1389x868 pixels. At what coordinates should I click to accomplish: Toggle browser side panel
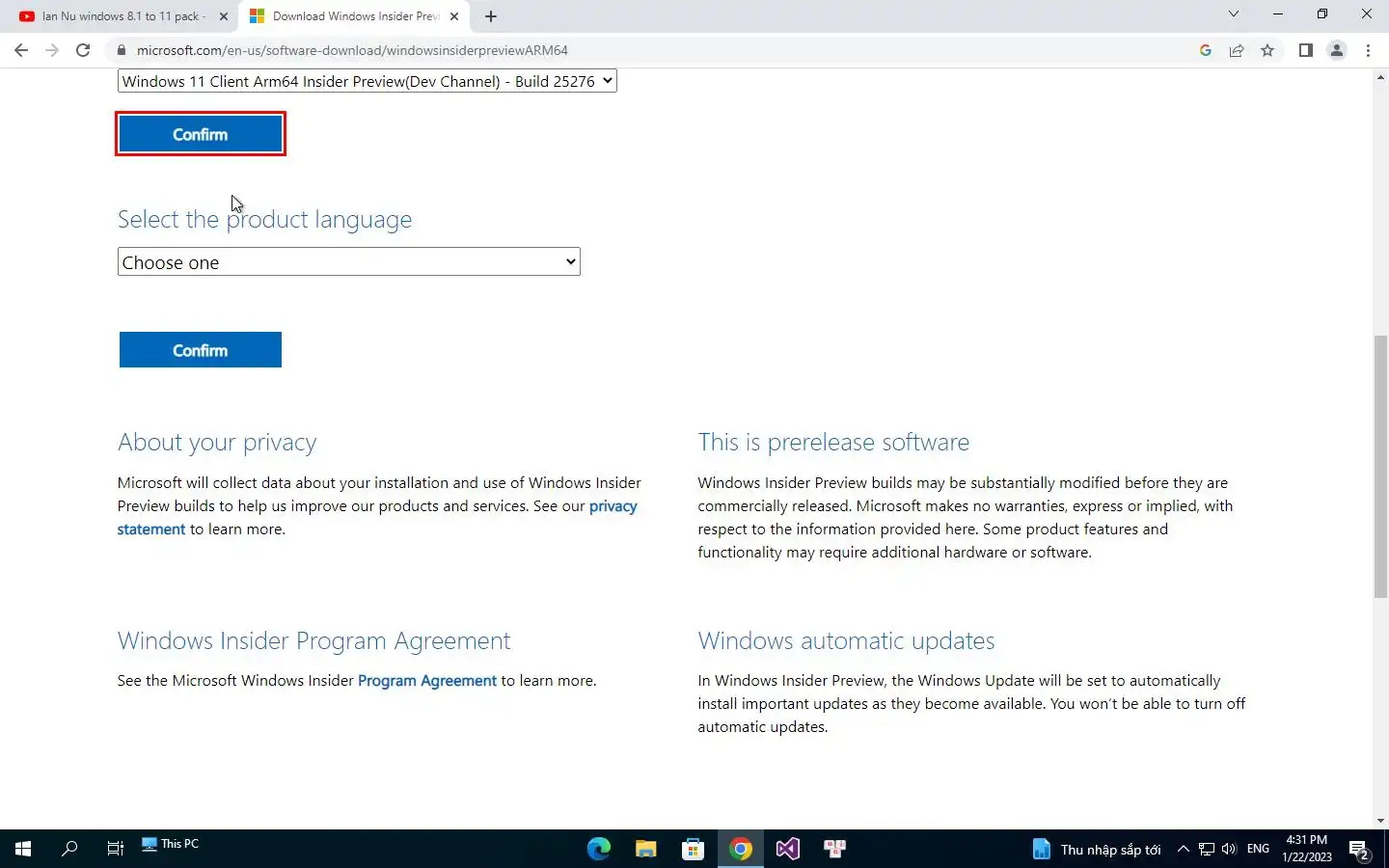1305,50
